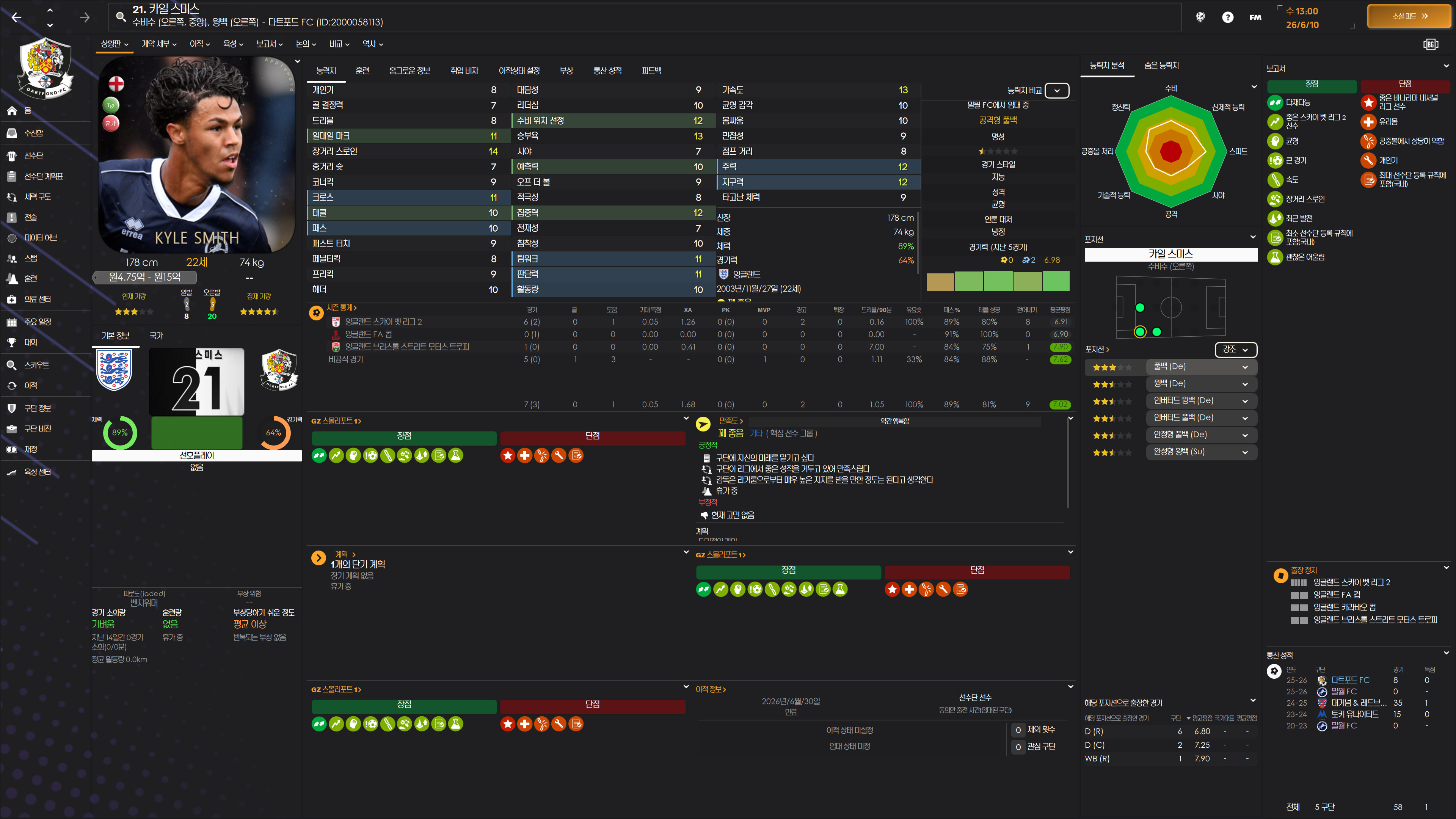Viewport: 1456px width, 819px height.
Task: Click the 출장 정지 orange icon
Action: [x=1280, y=576]
